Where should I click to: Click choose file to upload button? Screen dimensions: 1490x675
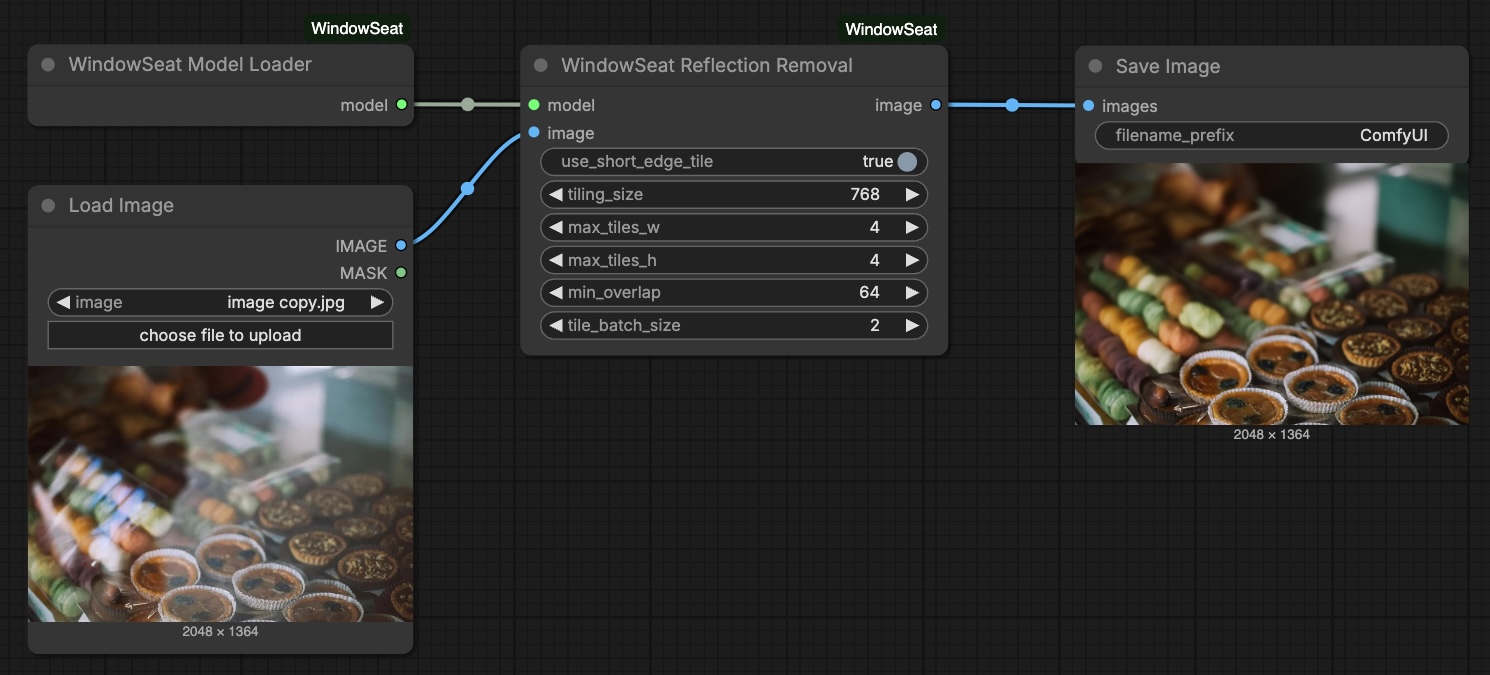220,335
